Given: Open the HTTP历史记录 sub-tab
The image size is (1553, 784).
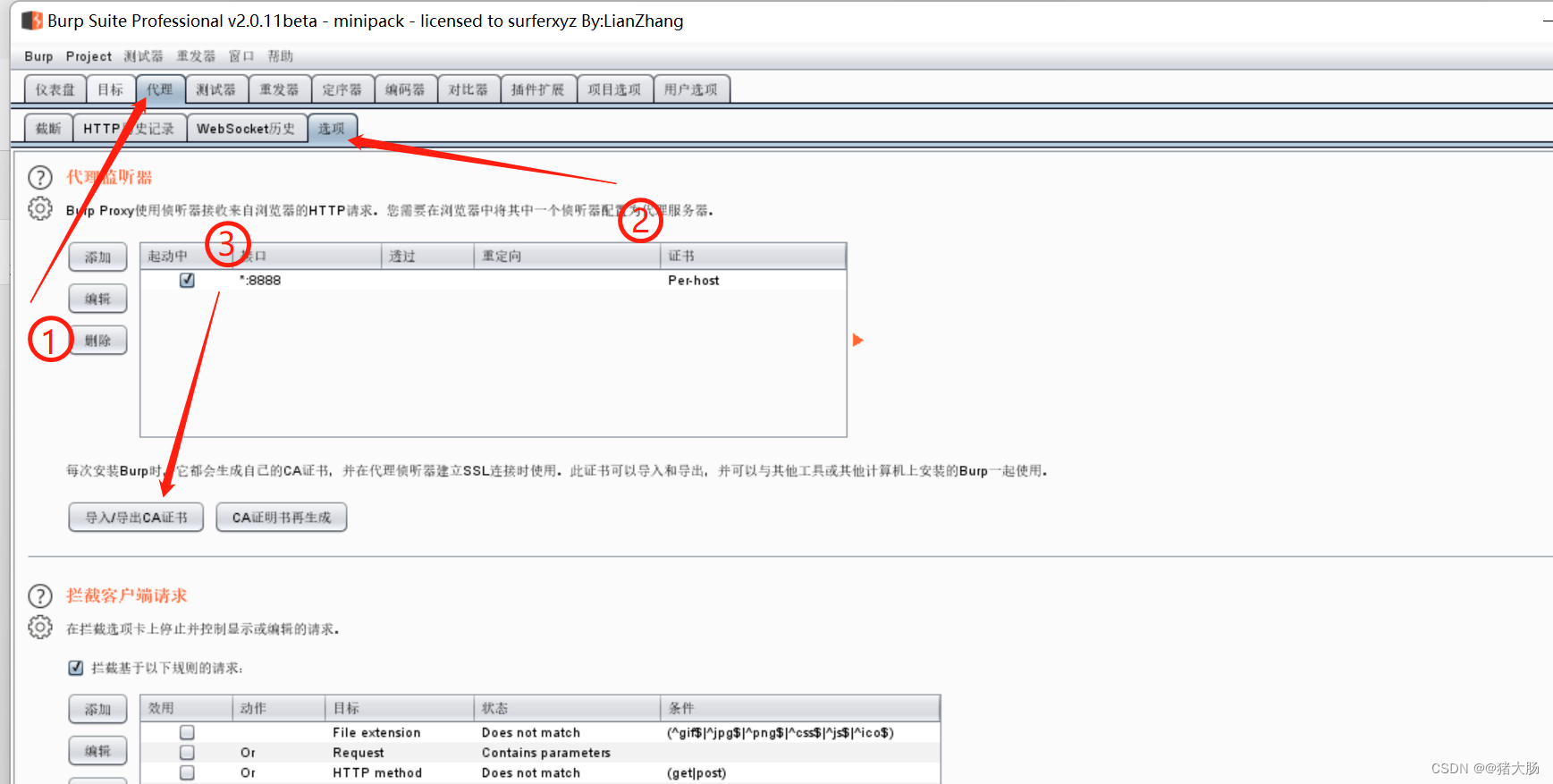Looking at the screenshot, I should [x=129, y=129].
